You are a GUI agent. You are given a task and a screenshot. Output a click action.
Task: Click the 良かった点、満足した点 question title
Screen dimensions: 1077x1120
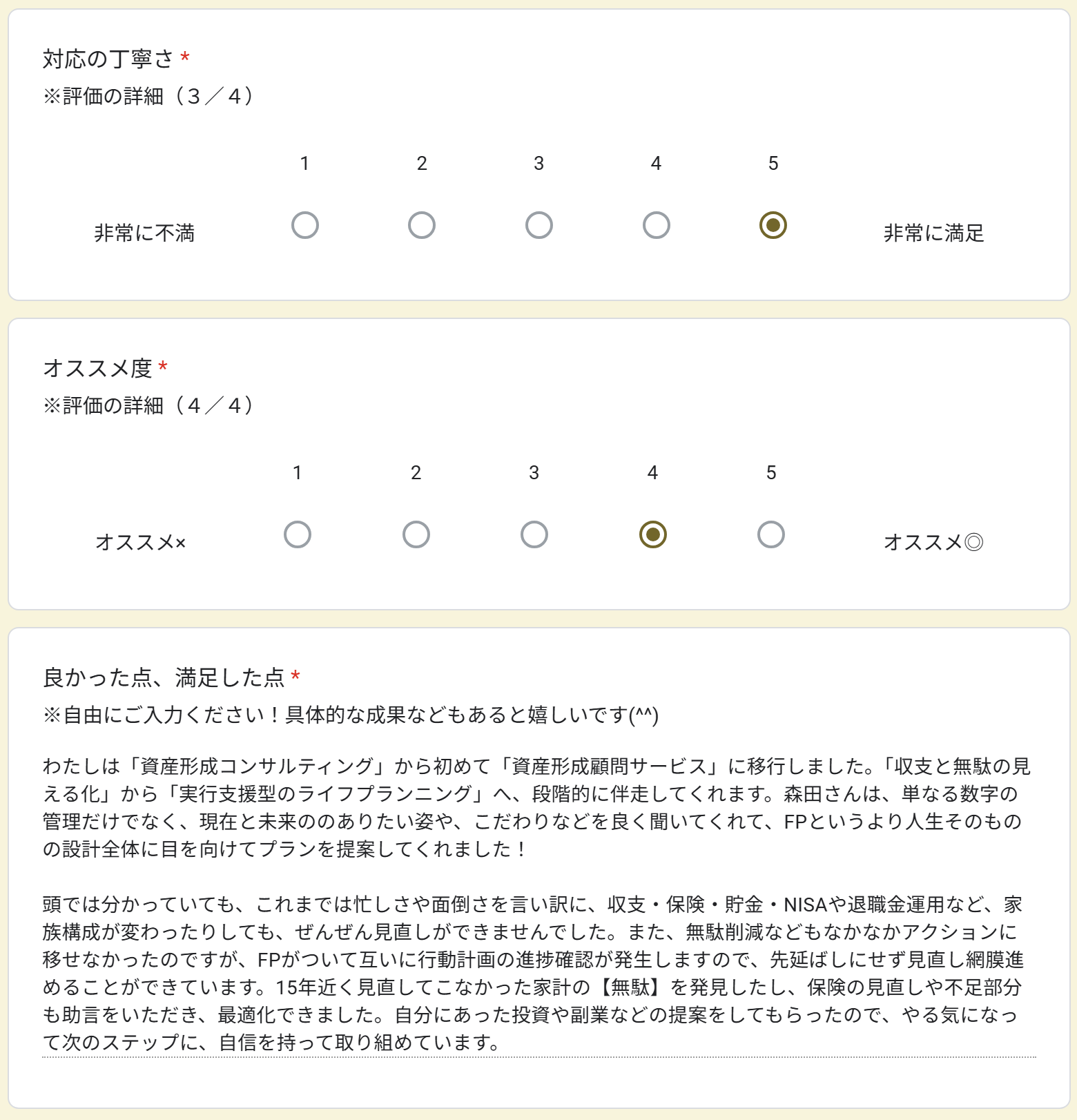tap(164, 678)
